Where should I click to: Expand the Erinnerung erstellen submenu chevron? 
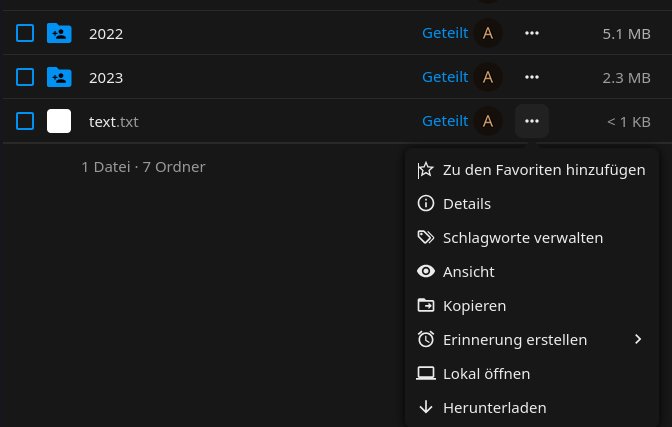tap(638, 340)
